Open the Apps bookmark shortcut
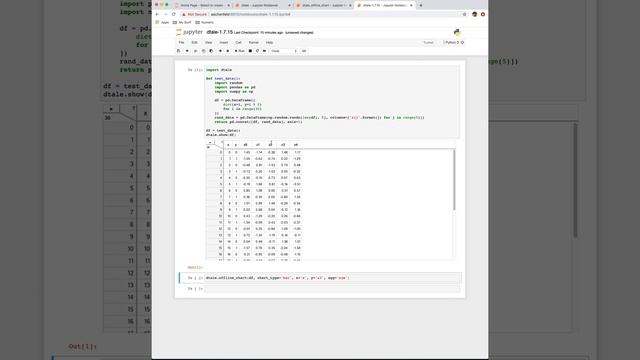 (x=162, y=22)
